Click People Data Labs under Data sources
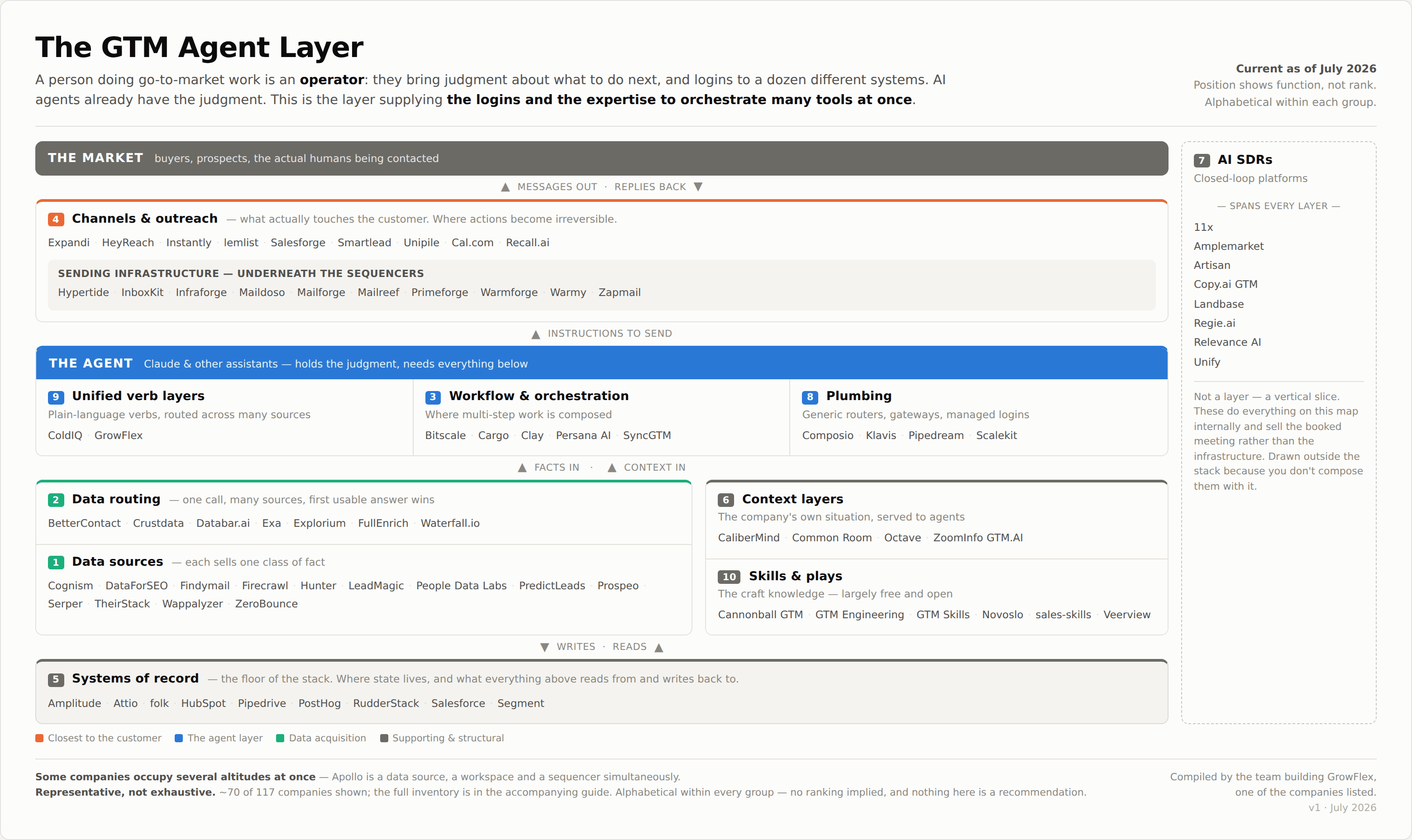1412x840 pixels. pyautogui.click(x=461, y=586)
